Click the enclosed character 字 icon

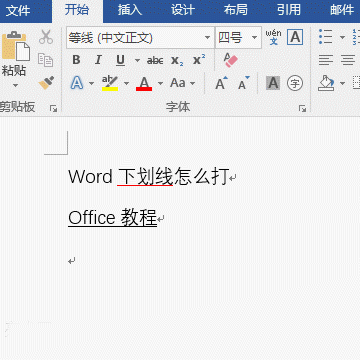point(295,83)
